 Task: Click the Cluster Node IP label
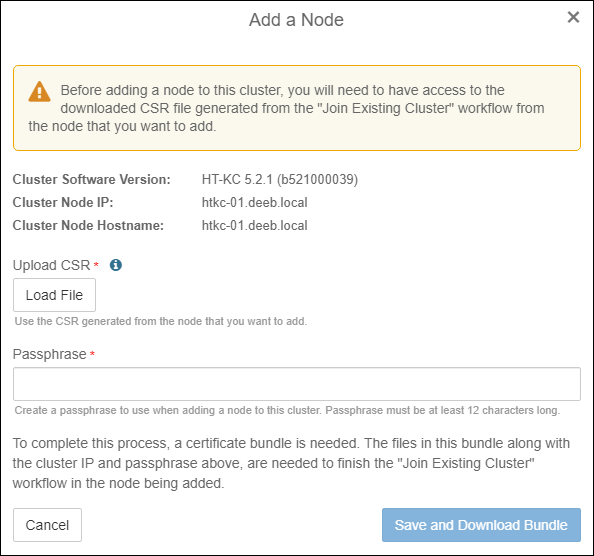coord(63,203)
